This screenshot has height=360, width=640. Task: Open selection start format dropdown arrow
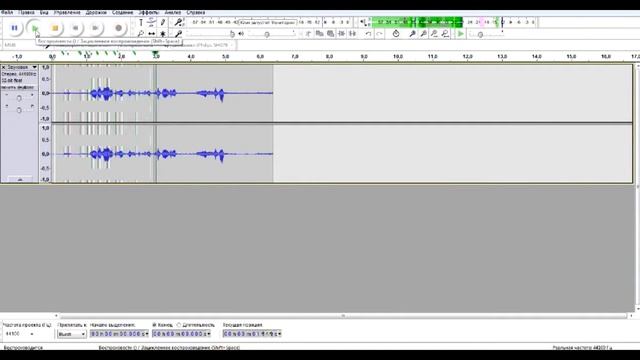(x=146, y=334)
